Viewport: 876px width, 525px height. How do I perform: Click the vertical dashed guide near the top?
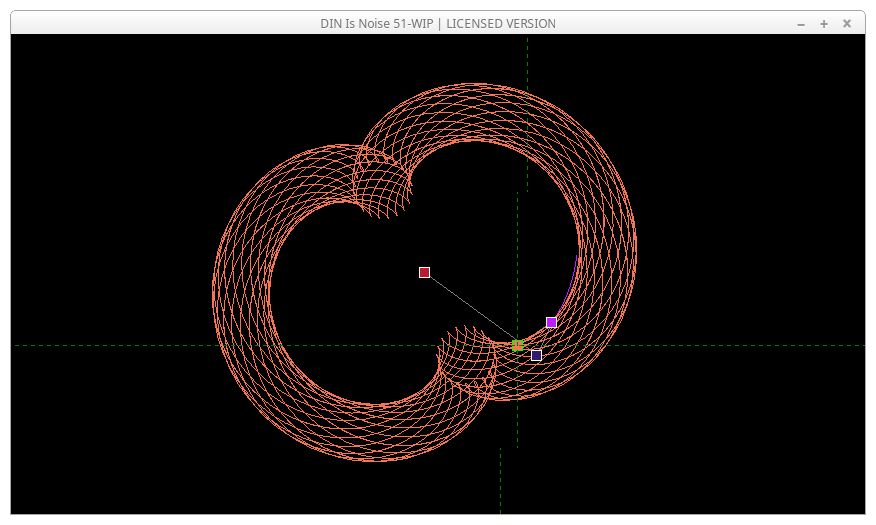point(527,60)
